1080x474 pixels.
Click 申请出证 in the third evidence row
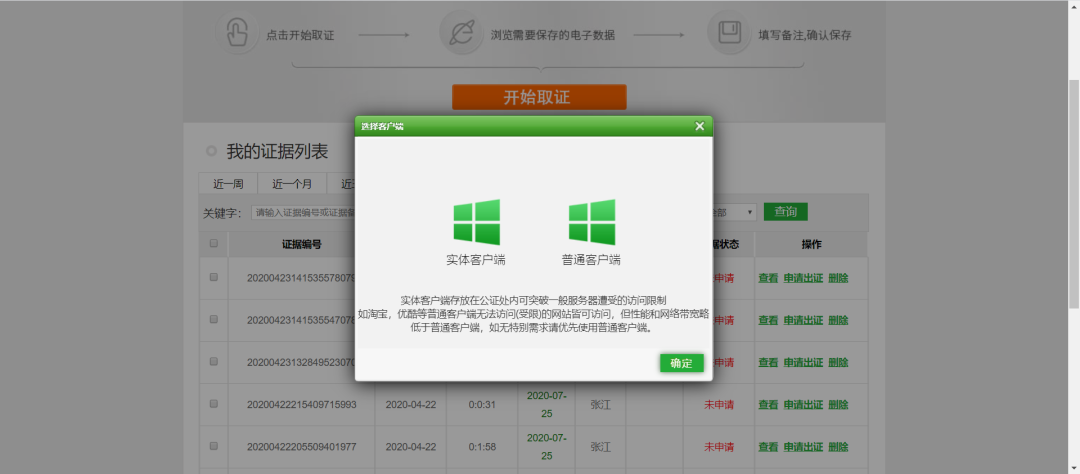point(803,362)
